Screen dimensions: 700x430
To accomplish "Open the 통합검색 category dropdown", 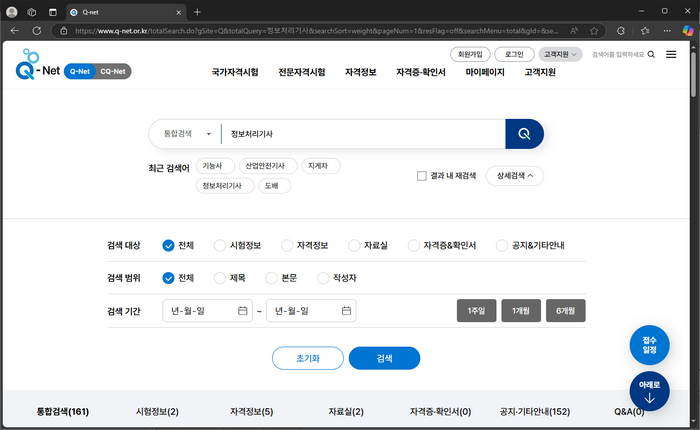I will pyautogui.click(x=188, y=134).
